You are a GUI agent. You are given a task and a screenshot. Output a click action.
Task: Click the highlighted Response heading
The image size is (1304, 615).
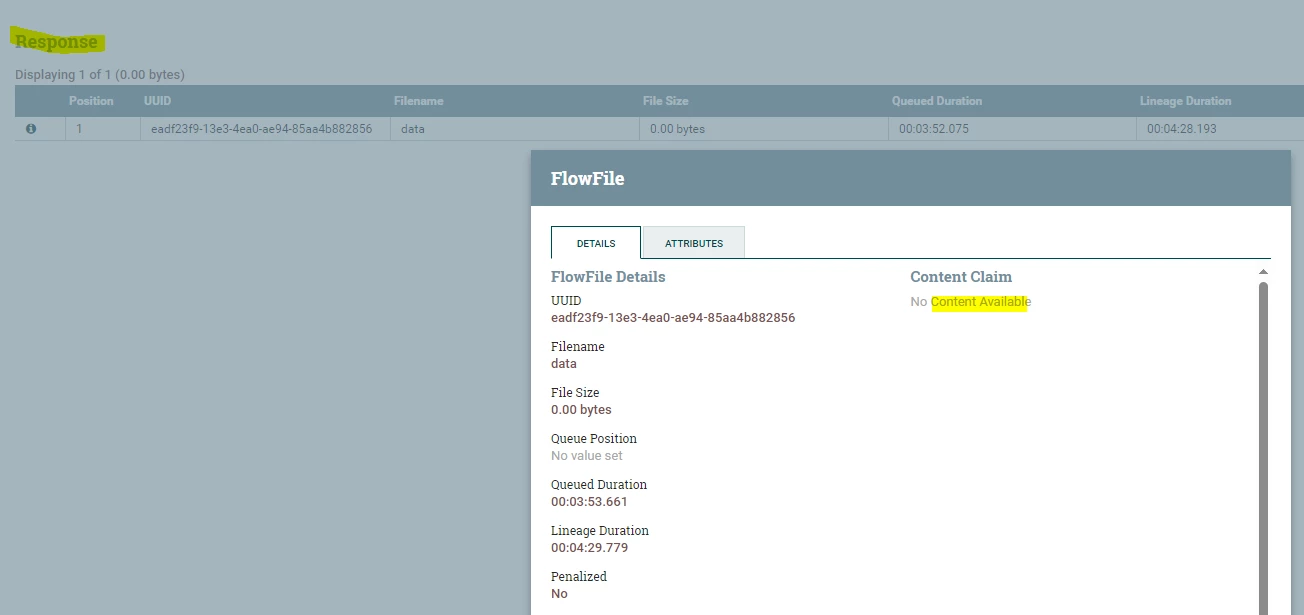click(56, 42)
